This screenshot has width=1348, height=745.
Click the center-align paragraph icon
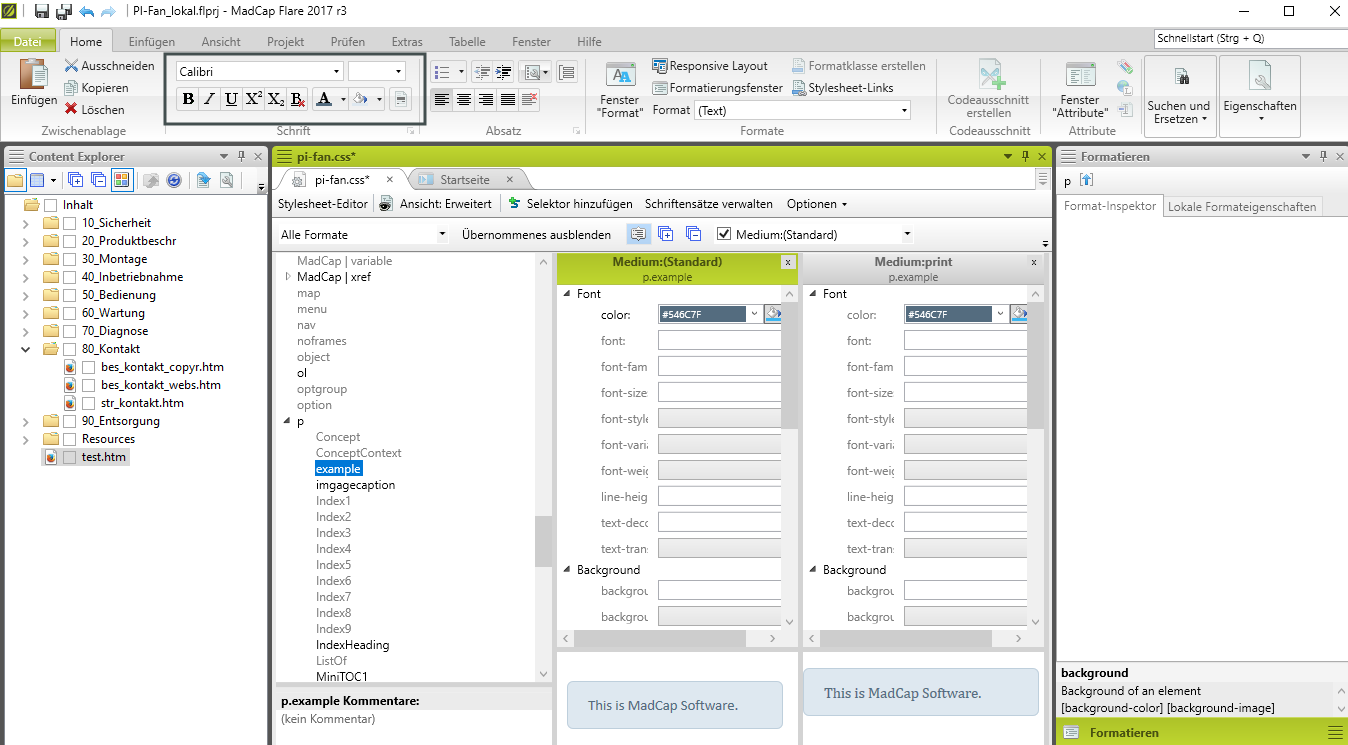tap(464, 99)
